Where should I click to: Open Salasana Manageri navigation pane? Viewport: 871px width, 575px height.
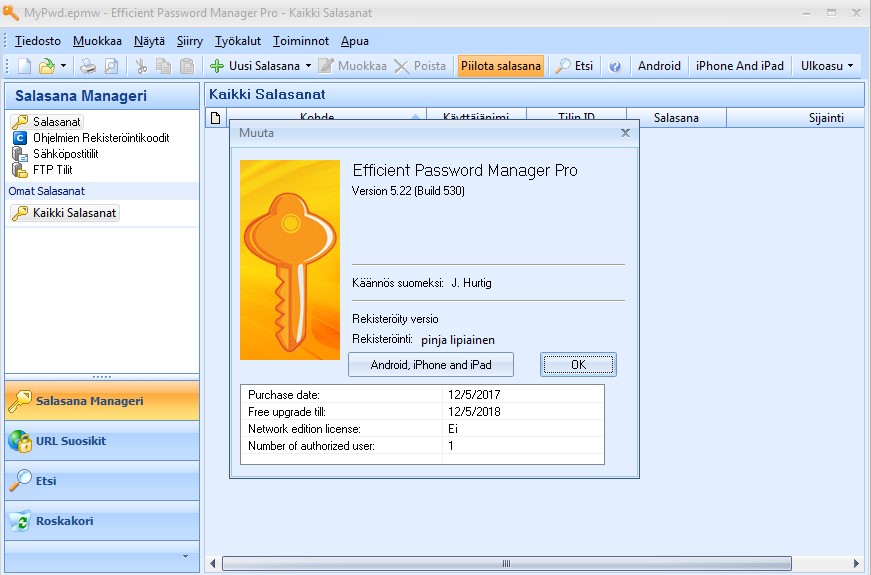[x=102, y=401]
